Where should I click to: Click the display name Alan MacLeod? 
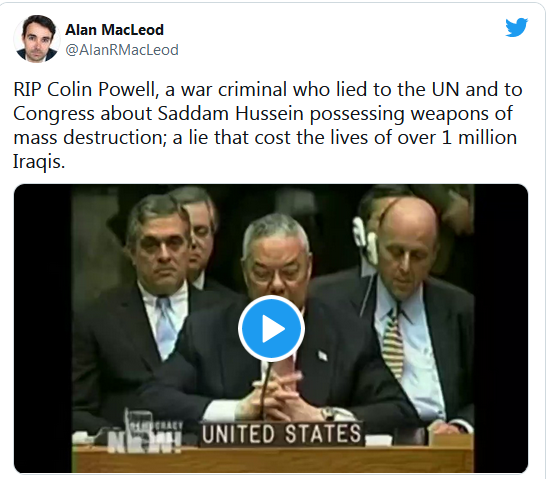(x=114, y=30)
